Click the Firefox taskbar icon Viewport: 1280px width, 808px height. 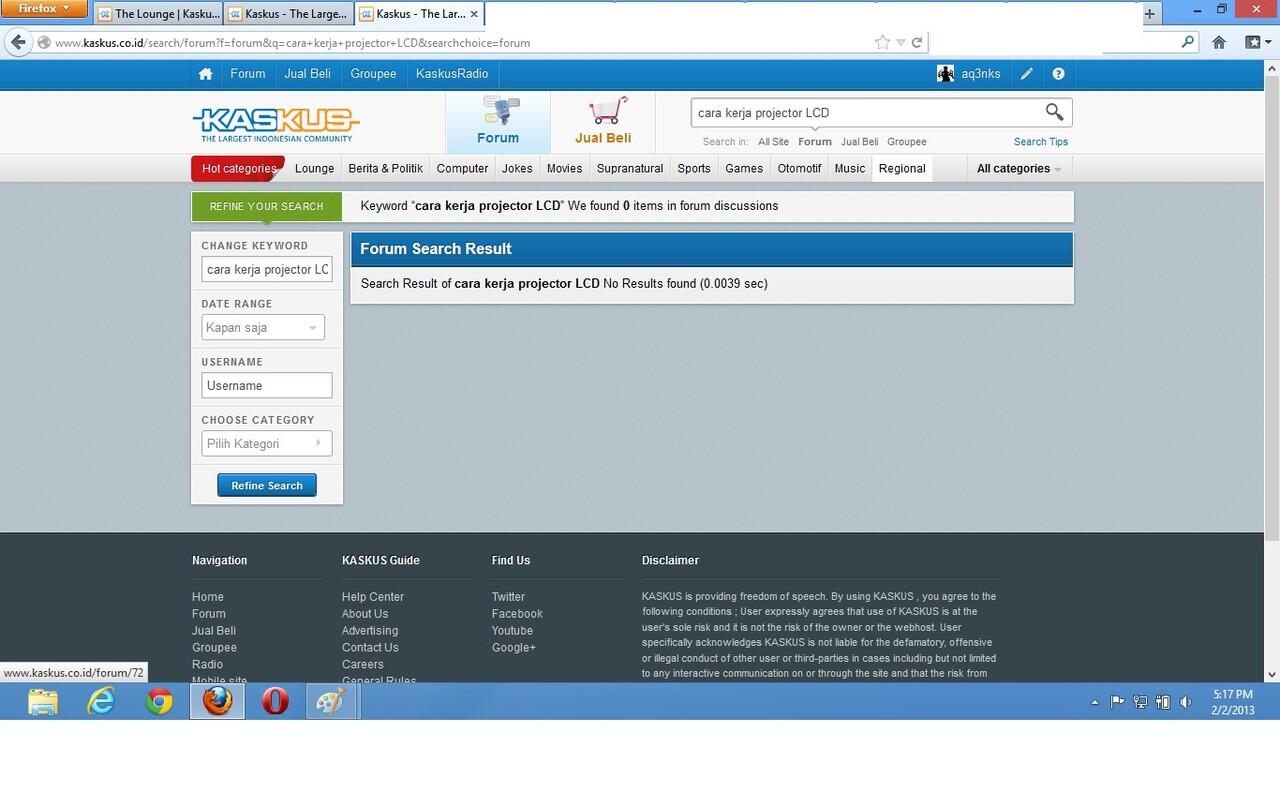pyautogui.click(x=217, y=702)
